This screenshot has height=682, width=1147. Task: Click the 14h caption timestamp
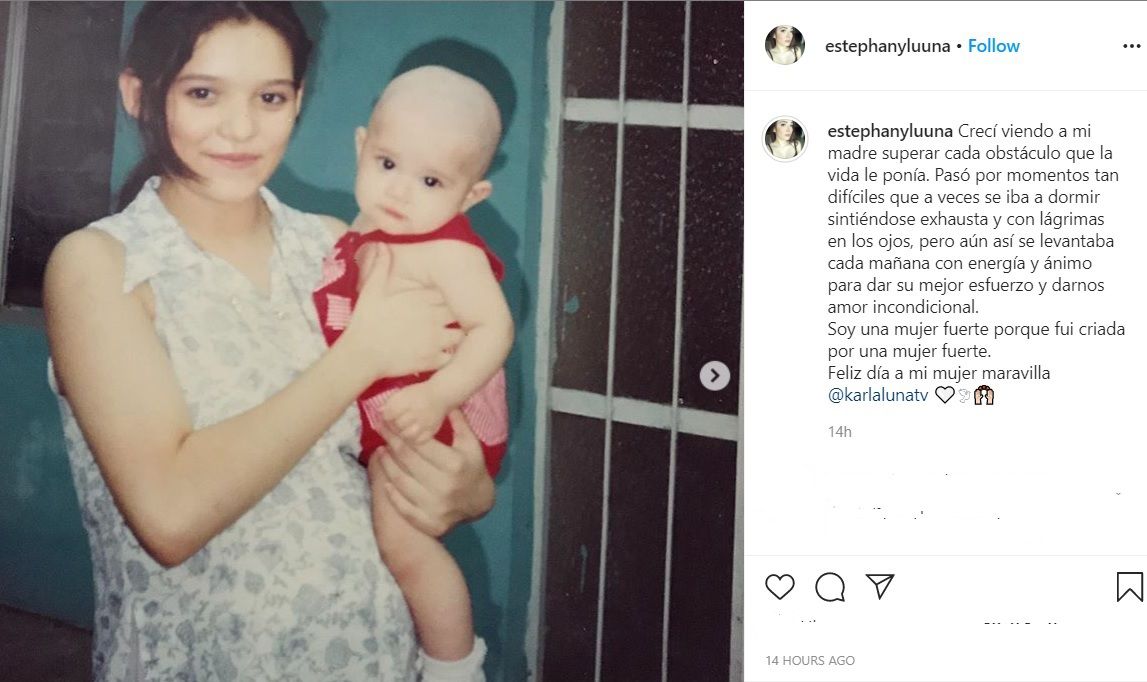point(840,432)
